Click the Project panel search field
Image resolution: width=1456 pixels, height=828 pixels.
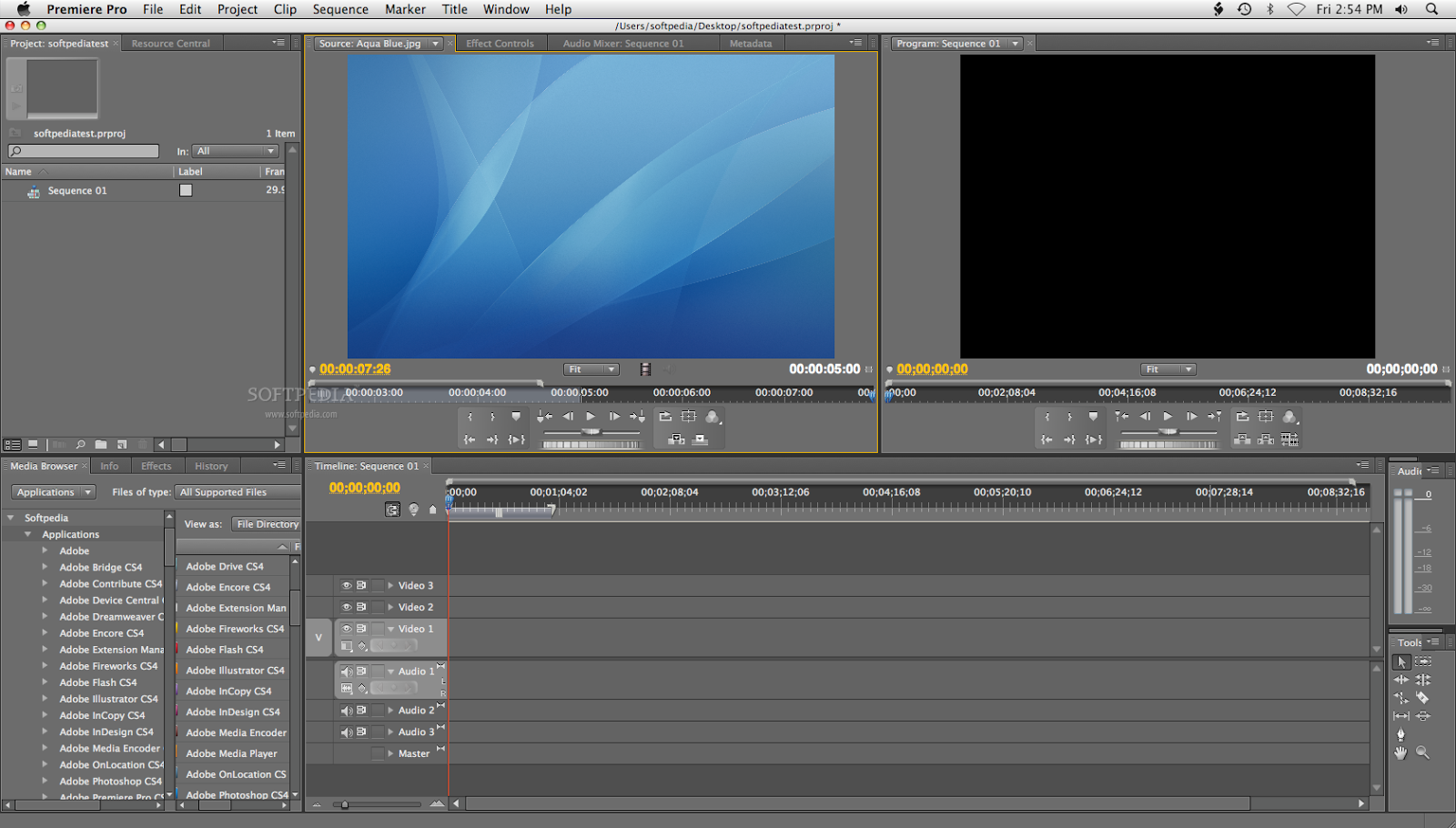click(83, 151)
